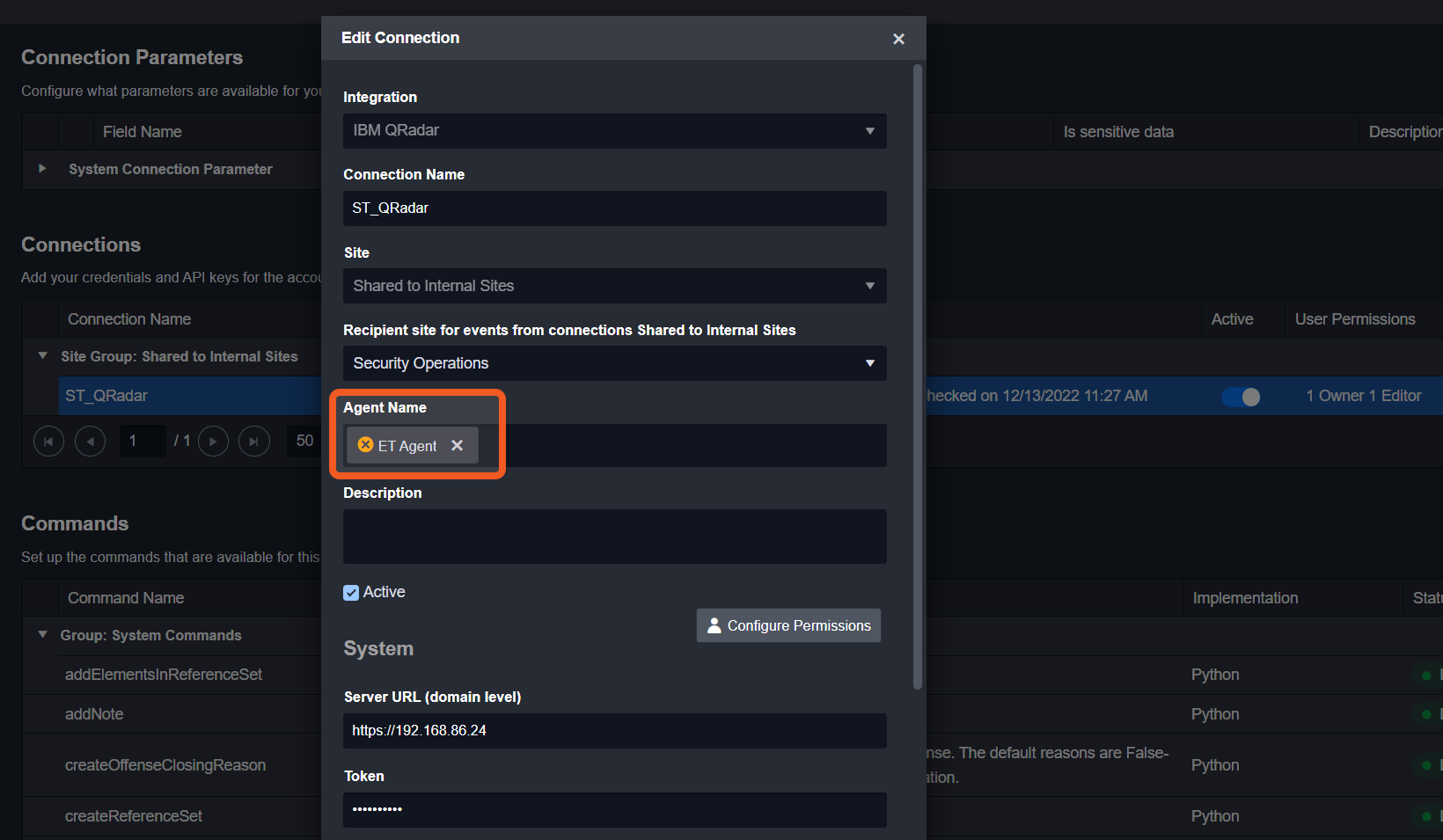Image resolution: width=1443 pixels, height=840 pixels.
Task: Open the Integration dropdown
Action: [x=614, y=131]
